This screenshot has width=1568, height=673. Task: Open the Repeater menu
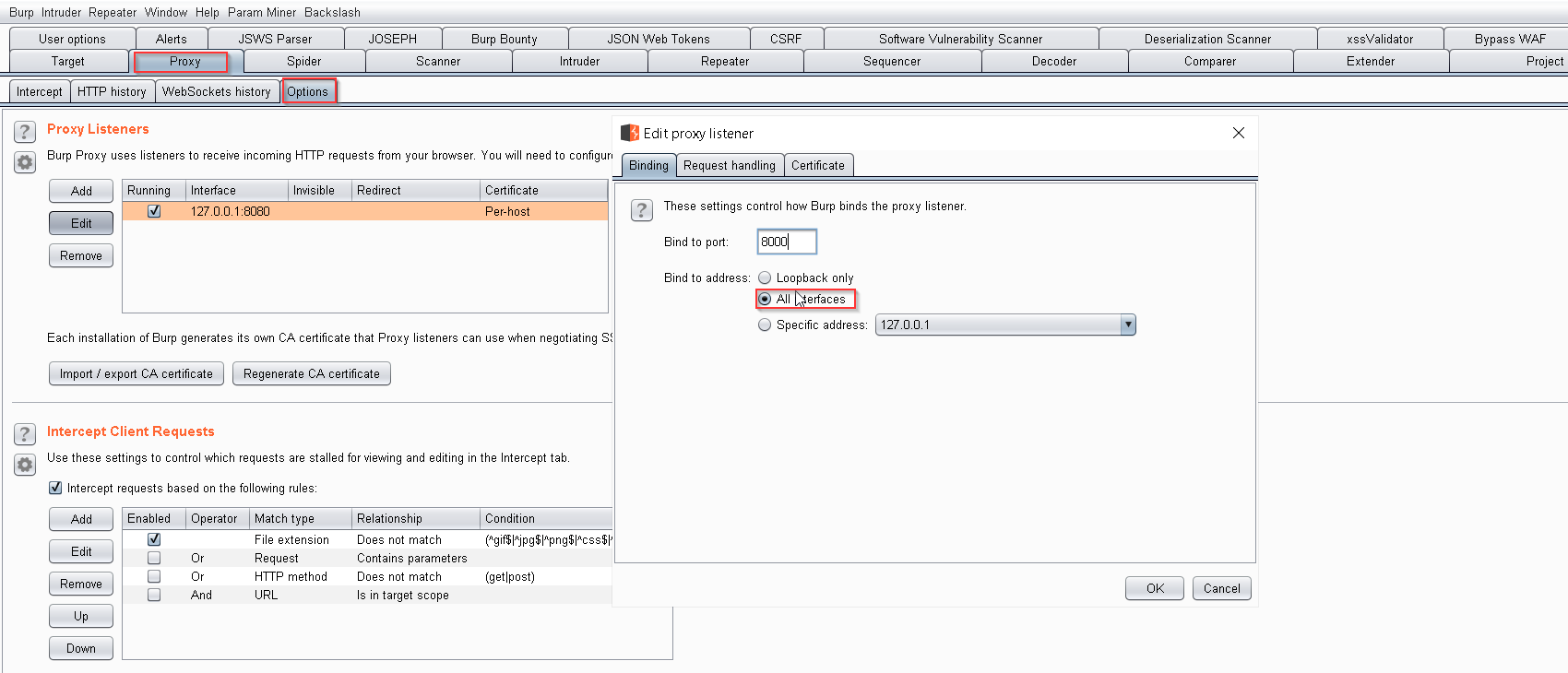pos(113,12)
